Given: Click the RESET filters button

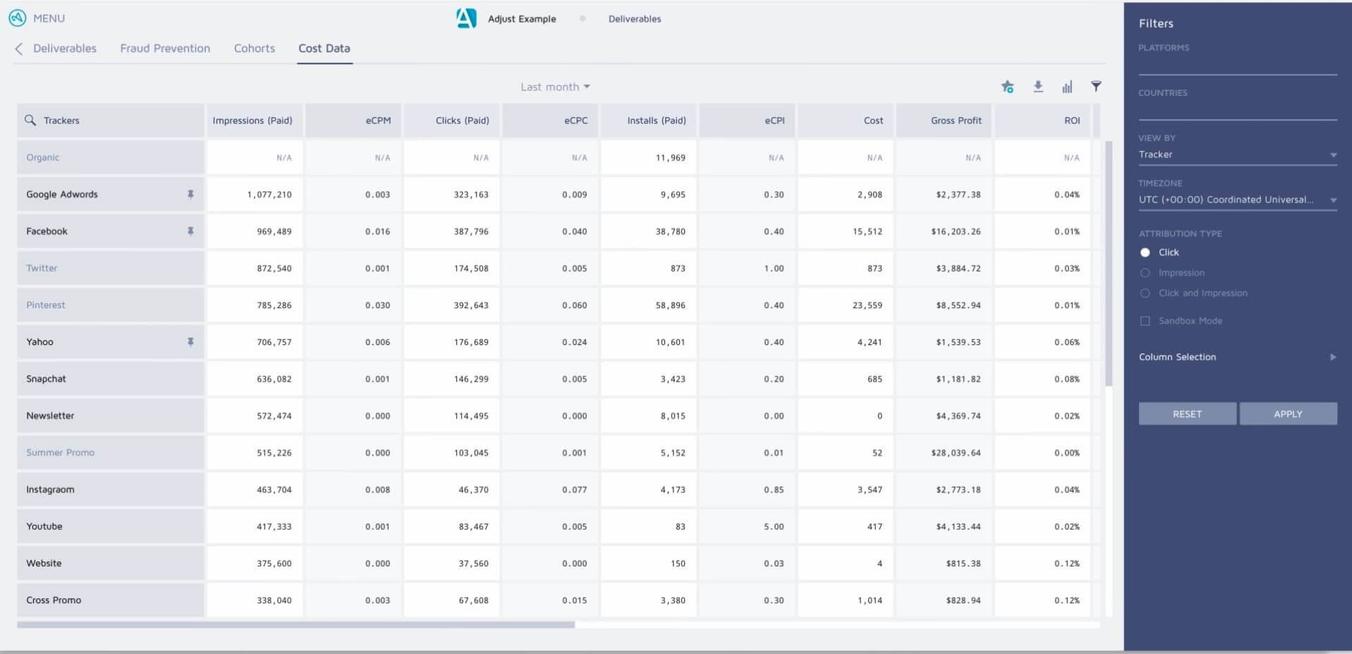Looking at the screenshot, I should (x=1187, y=414).
